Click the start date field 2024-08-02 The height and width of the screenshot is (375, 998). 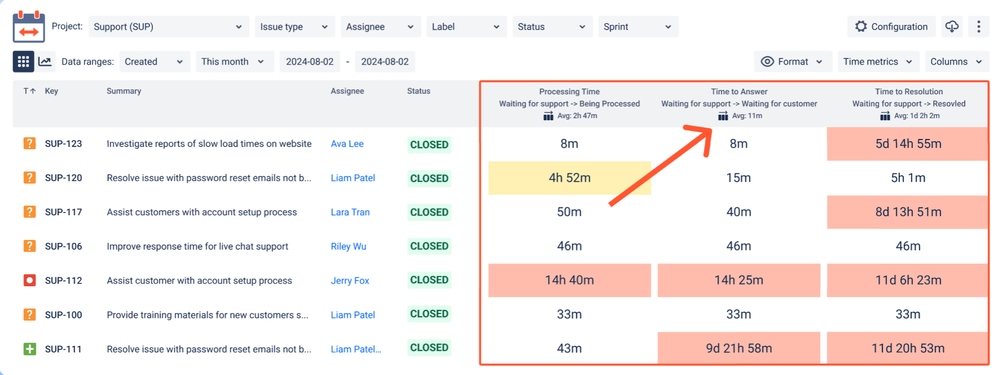(x=310, y=62)
